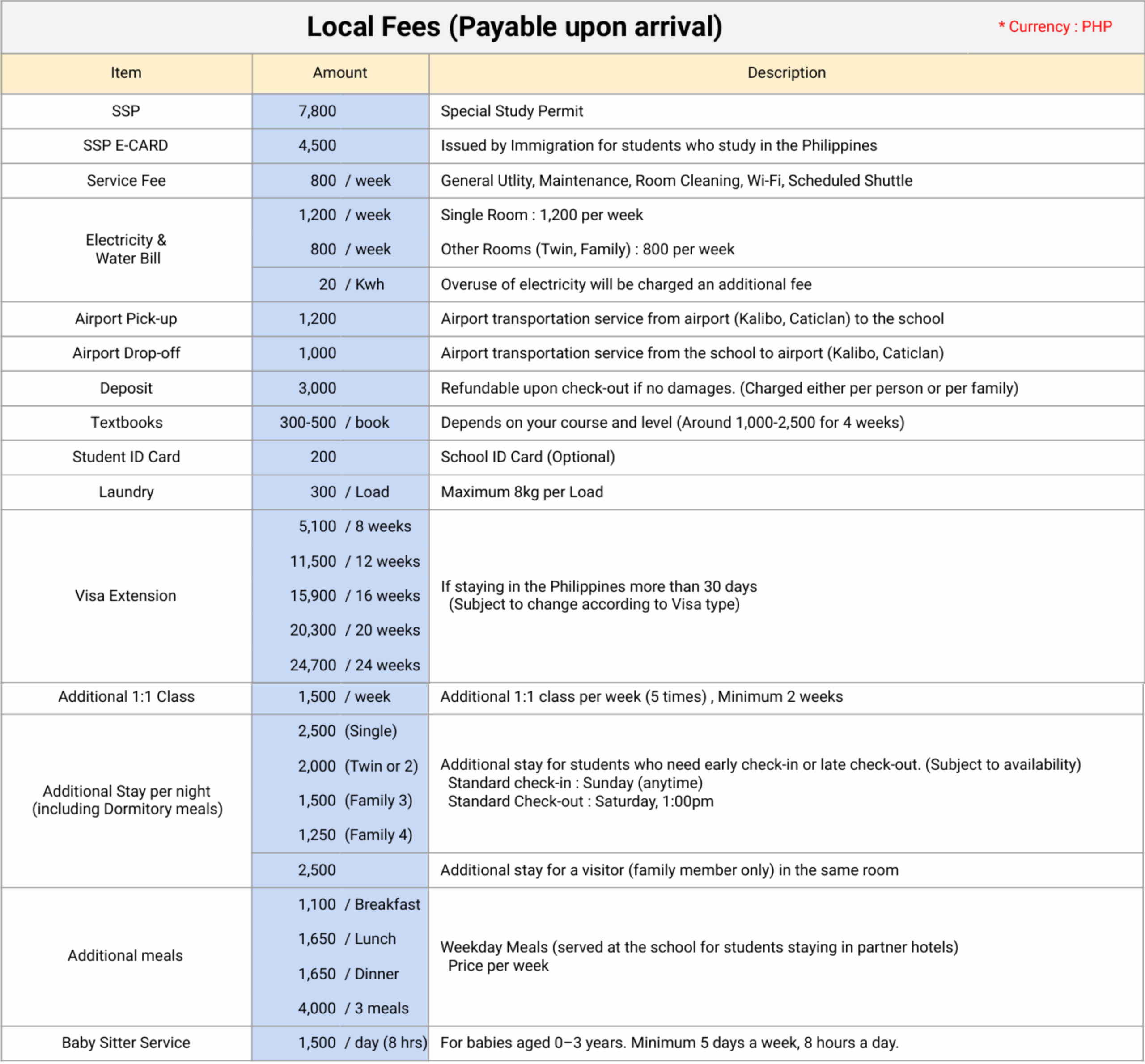The image size is (1145, 1064).
Task: Select the Student ID Card item cell
Action: point(126,457)
